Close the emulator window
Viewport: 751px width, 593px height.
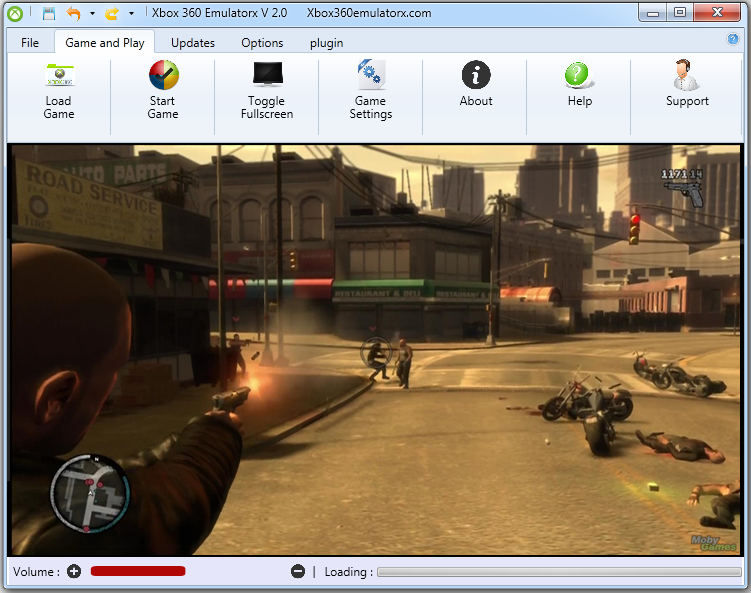pyautogui.click(x=717, y=13)
